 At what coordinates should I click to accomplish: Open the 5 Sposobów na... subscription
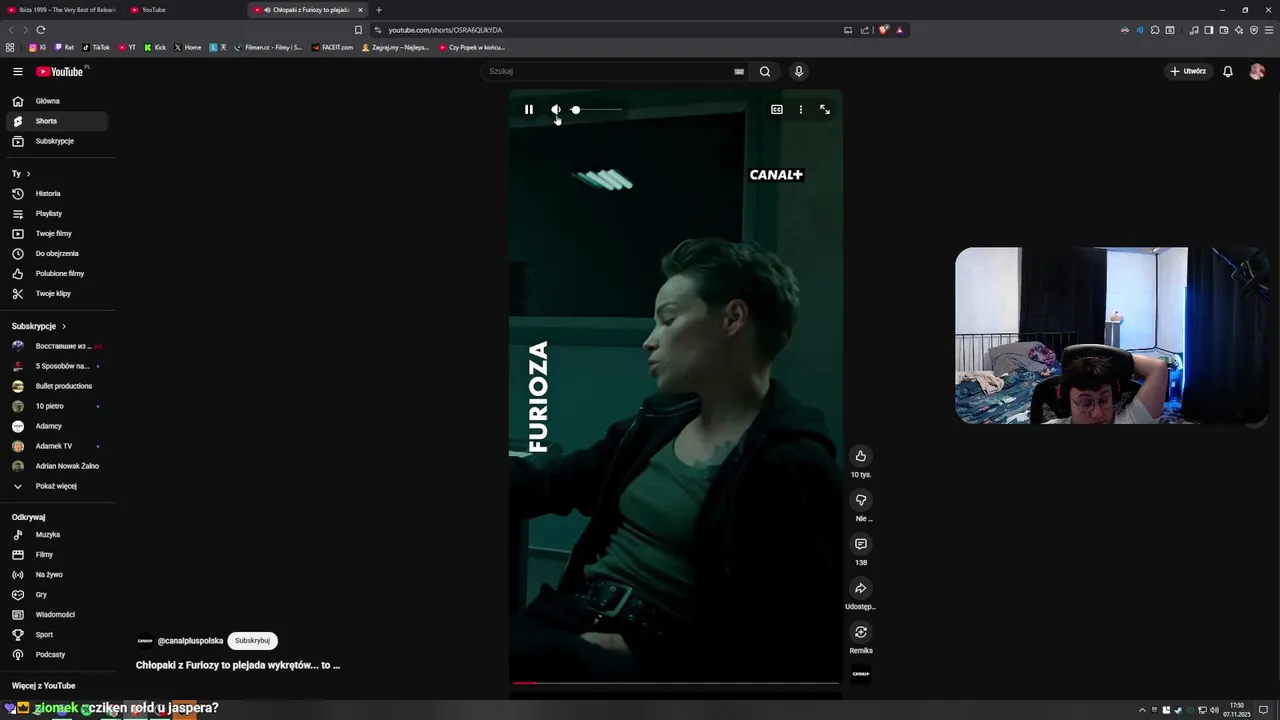(x=57, y=366)
